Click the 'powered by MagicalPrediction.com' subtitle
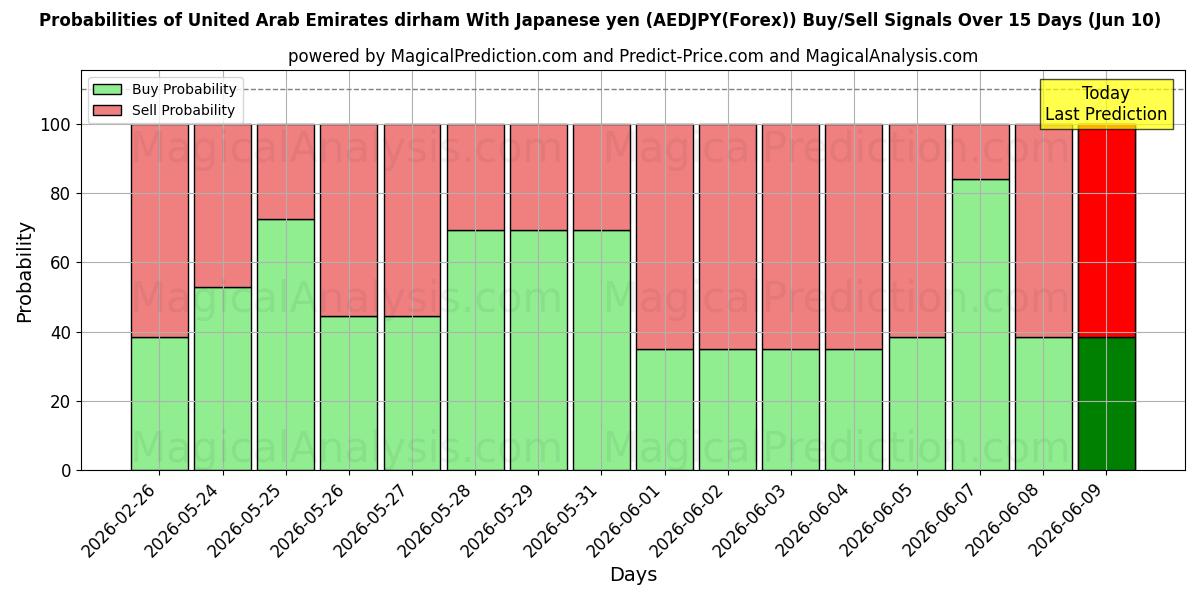The height and width of the screenshot is (600, 1200). click(633, 56)
